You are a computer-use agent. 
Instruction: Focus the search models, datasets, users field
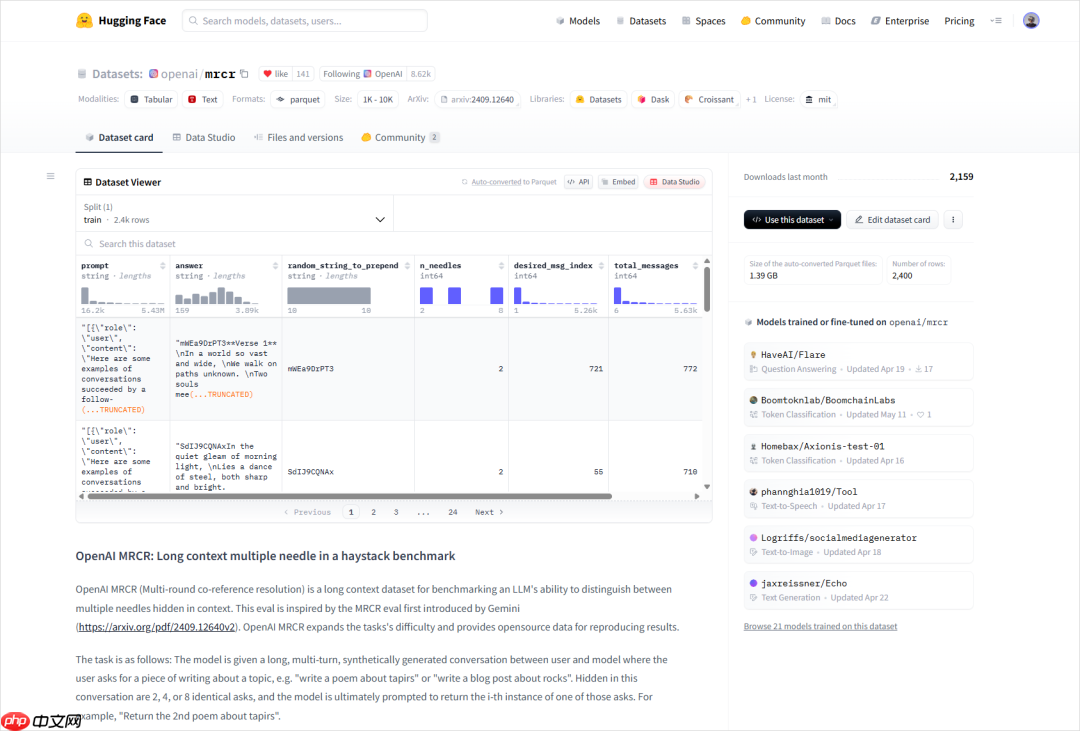coord(304,21)
